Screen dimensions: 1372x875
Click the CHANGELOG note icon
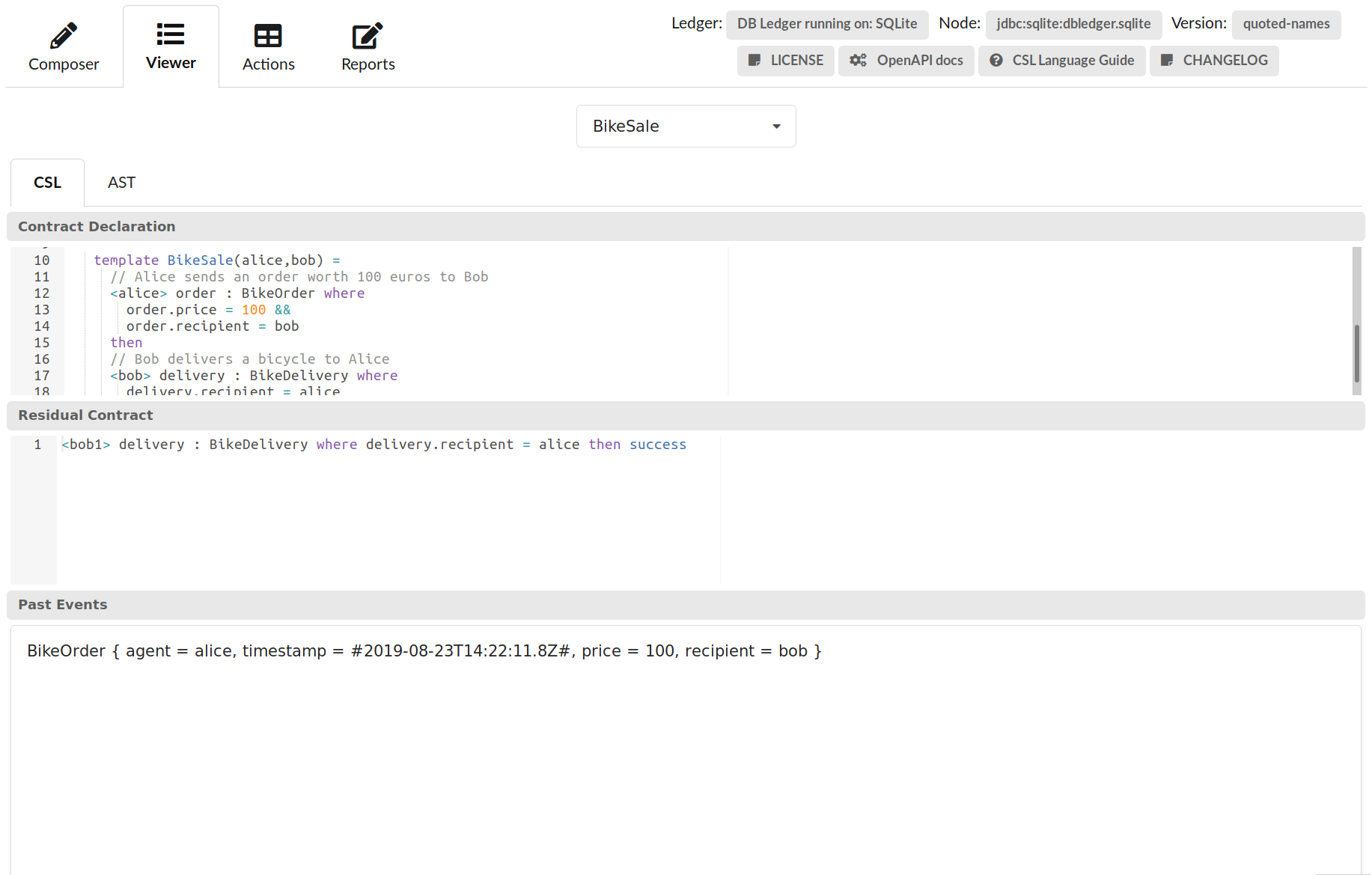(1167, 61)
